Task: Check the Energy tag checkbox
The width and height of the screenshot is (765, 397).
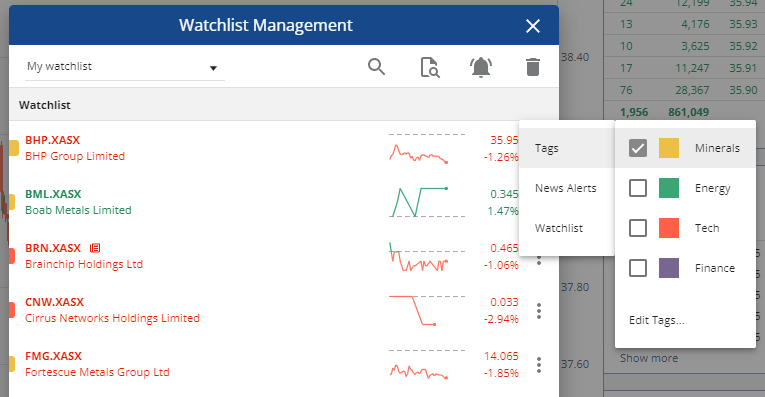Action: pos(638,188)
